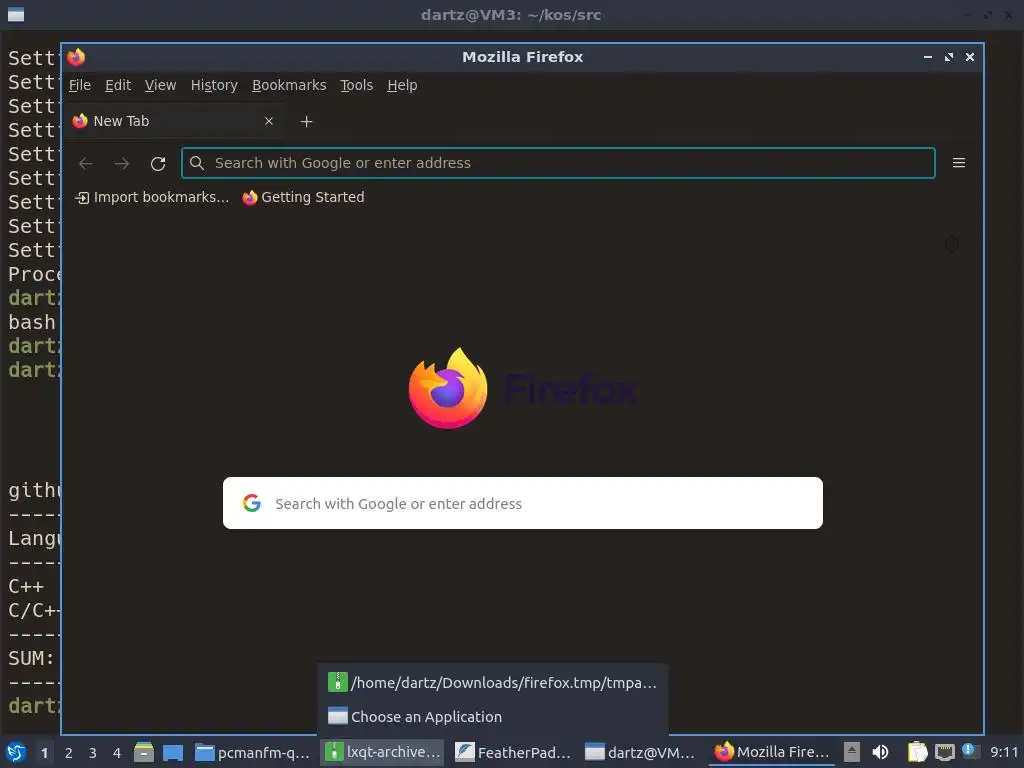Open the Edit menu
1024x768 pixels.
tap(118, 86)
